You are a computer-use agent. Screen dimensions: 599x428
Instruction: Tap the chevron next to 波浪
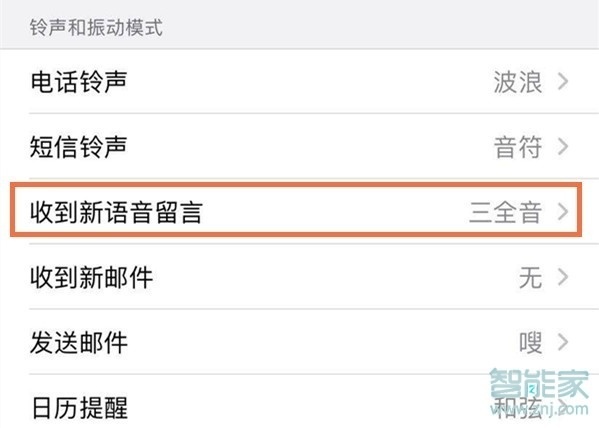point(563,81)
